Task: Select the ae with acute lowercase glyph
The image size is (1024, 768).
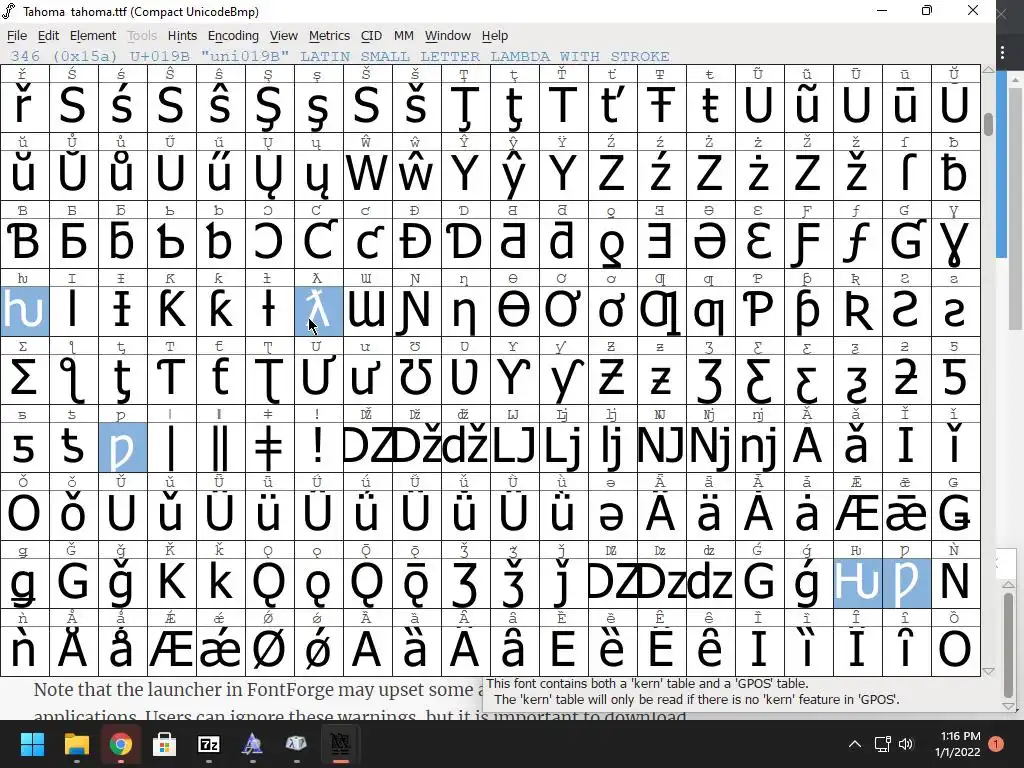Action: coord(221,651)
